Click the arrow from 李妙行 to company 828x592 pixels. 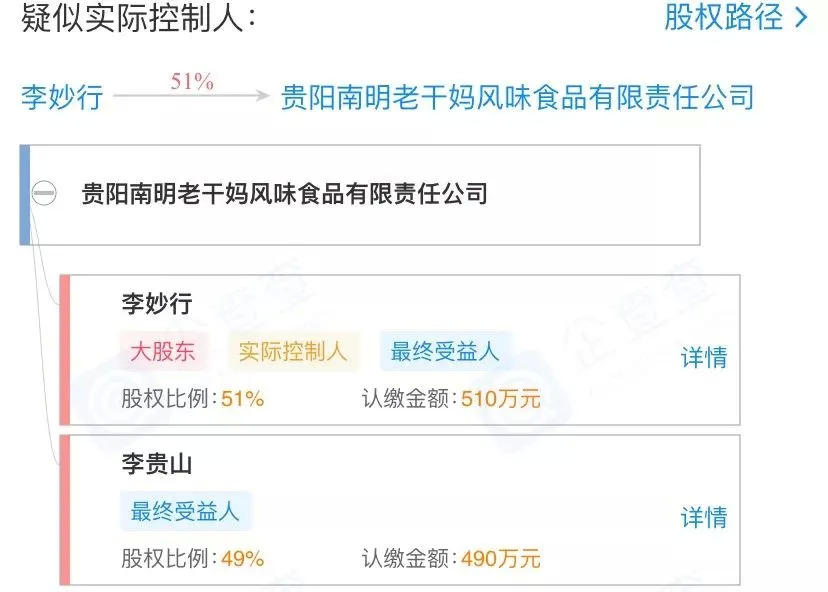tap(191, 97)
